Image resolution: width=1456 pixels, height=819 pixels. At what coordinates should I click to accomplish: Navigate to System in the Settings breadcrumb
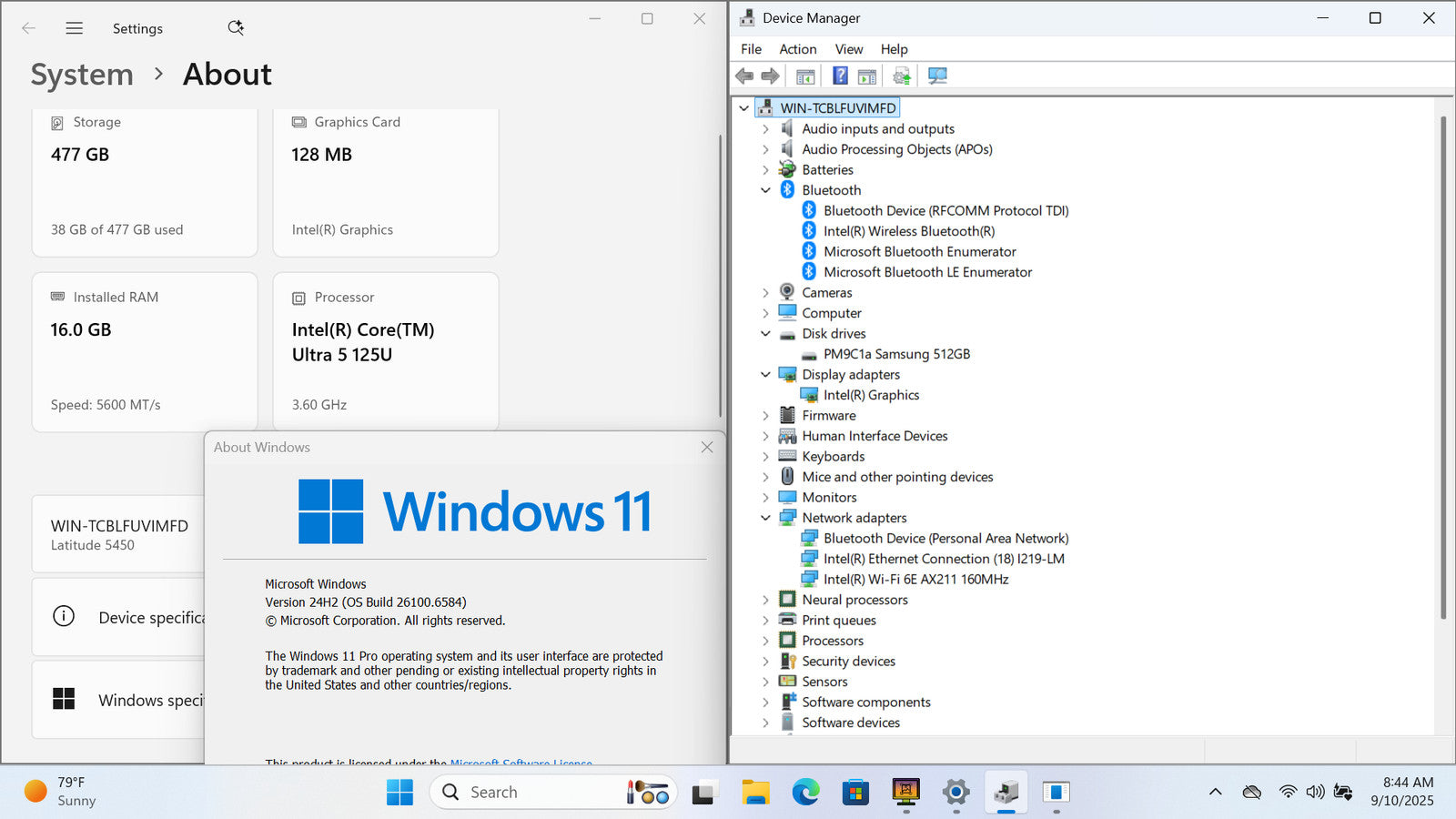click(82, 75)
